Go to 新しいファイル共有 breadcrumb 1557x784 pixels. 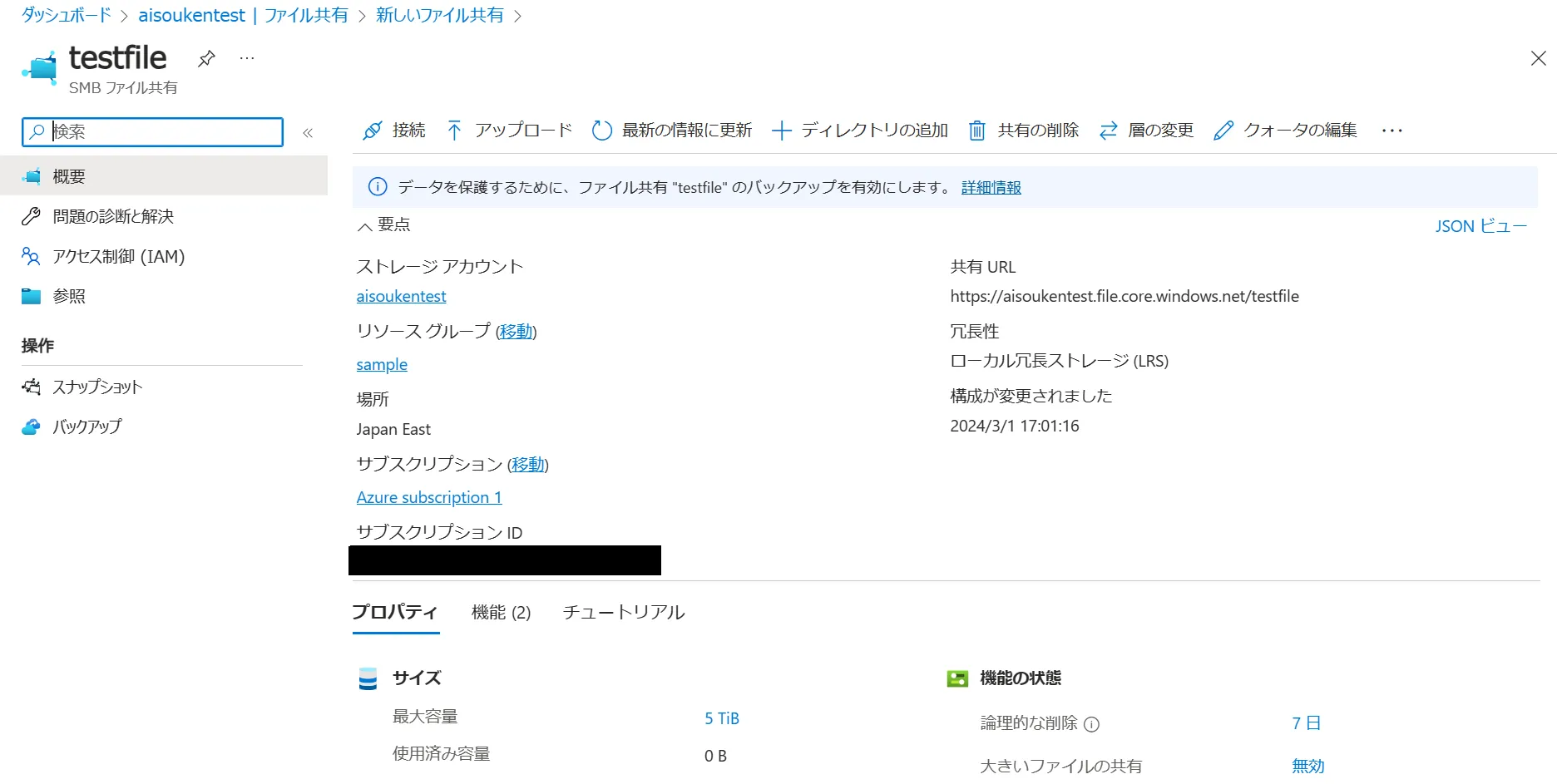pyautogui.click(x=439, y=15)
